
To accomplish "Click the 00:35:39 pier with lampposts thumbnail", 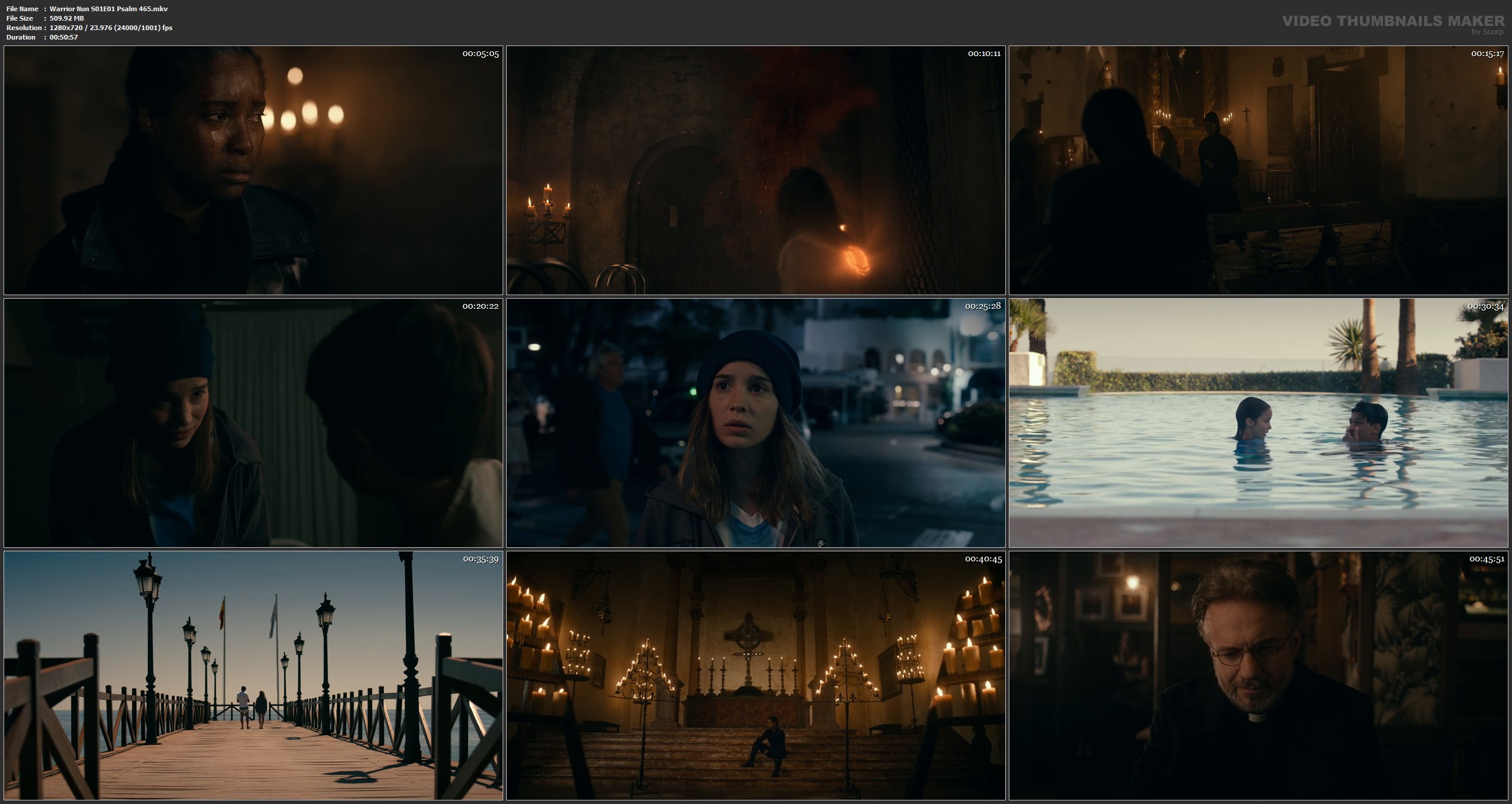I will pyautogui.click(x=253, y=675).
